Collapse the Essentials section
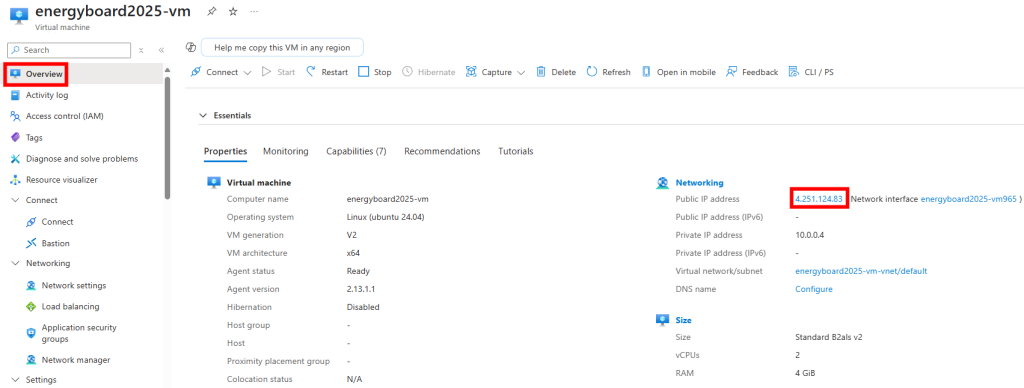This screenshot has height=388, width=1024. click(x=202, y=116)
